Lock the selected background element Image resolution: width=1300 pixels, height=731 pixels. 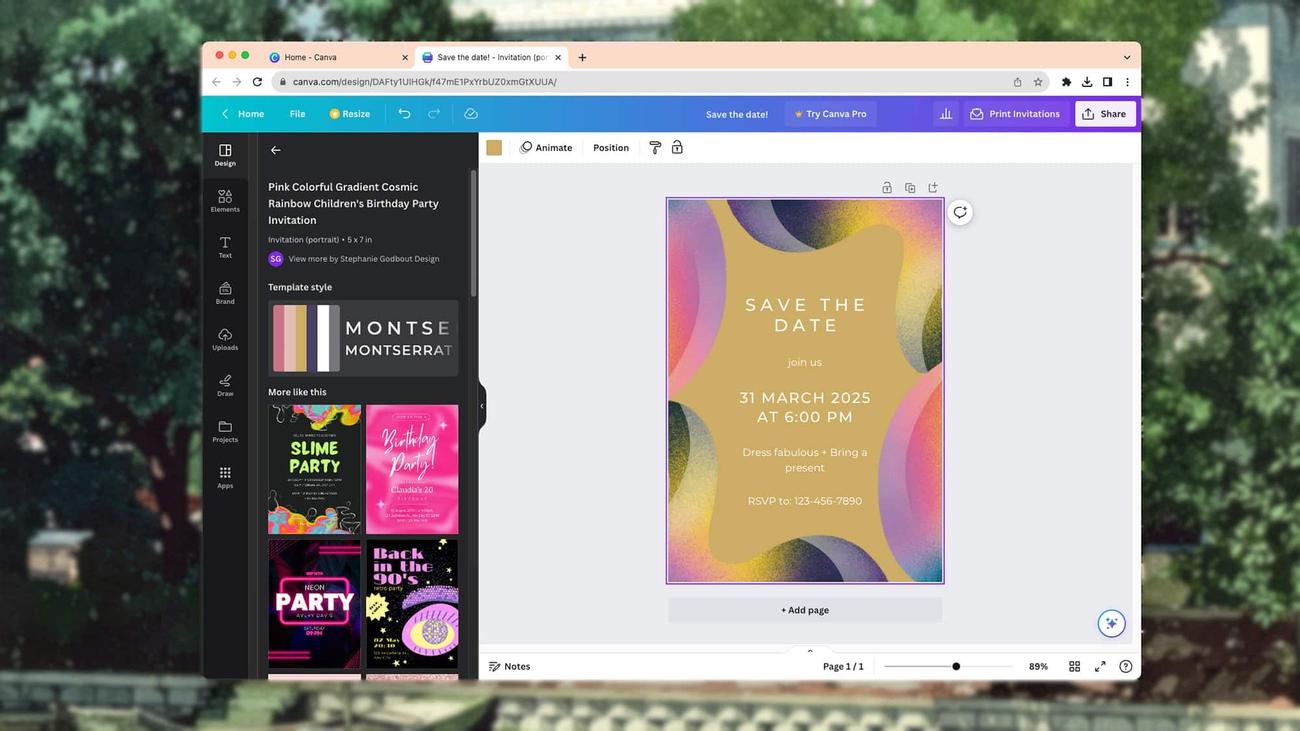[x=678, y=147]
